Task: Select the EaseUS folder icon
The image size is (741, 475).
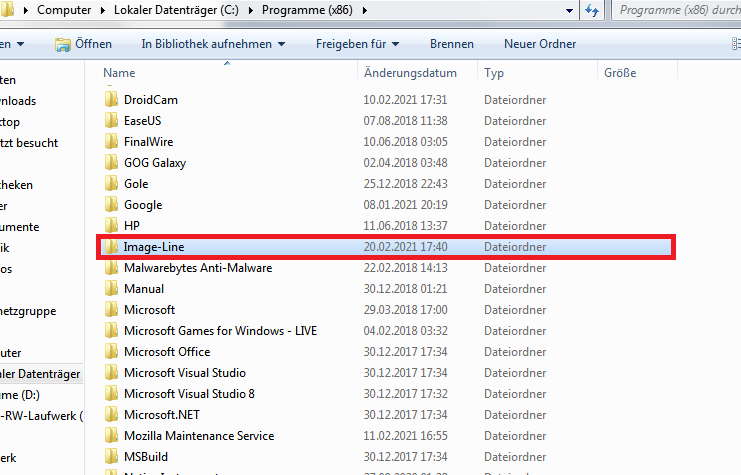Action: coord(111,121)
